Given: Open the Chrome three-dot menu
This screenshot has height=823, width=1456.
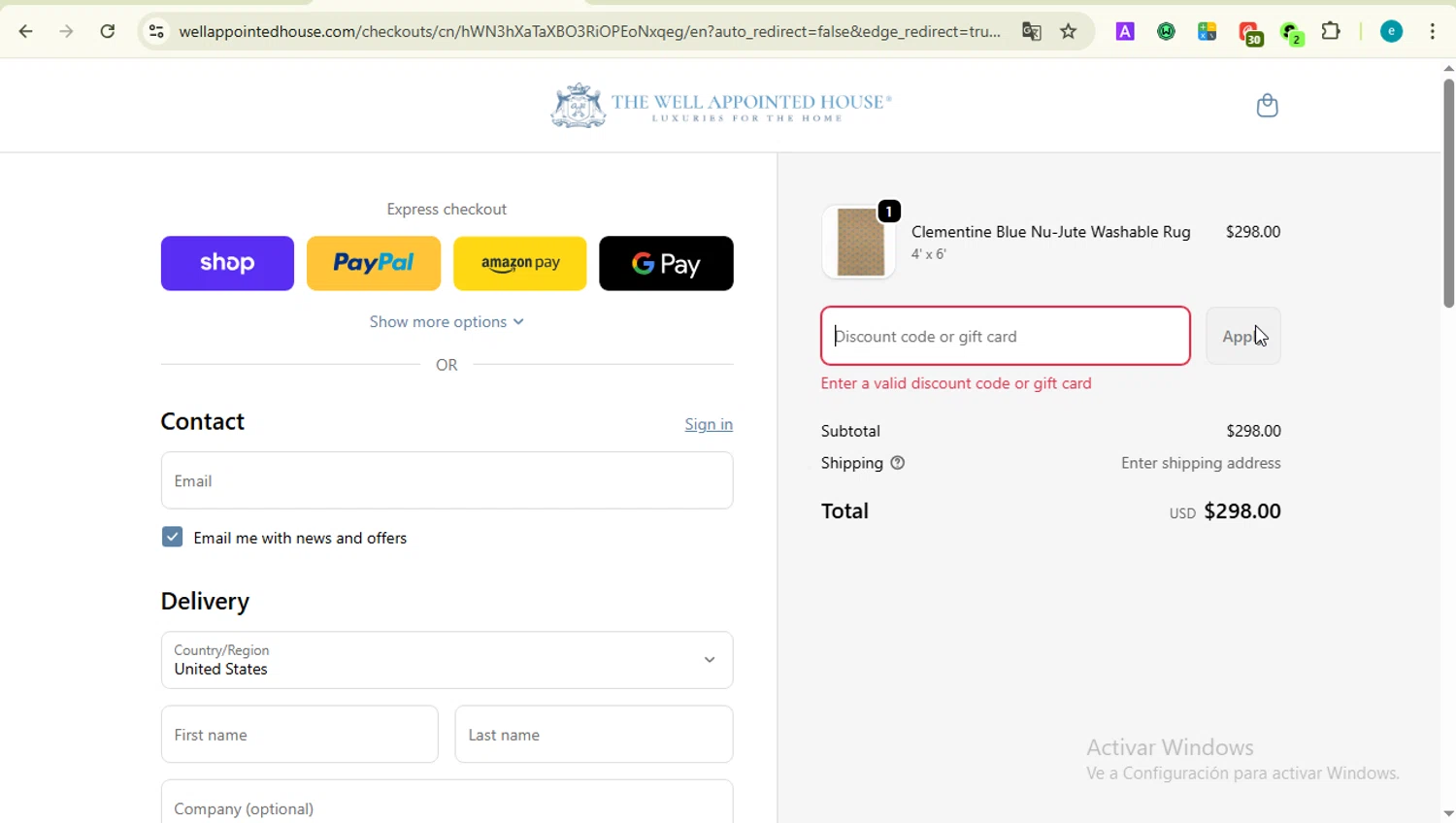Looking at the screenshot, I should coord(1433,31).
